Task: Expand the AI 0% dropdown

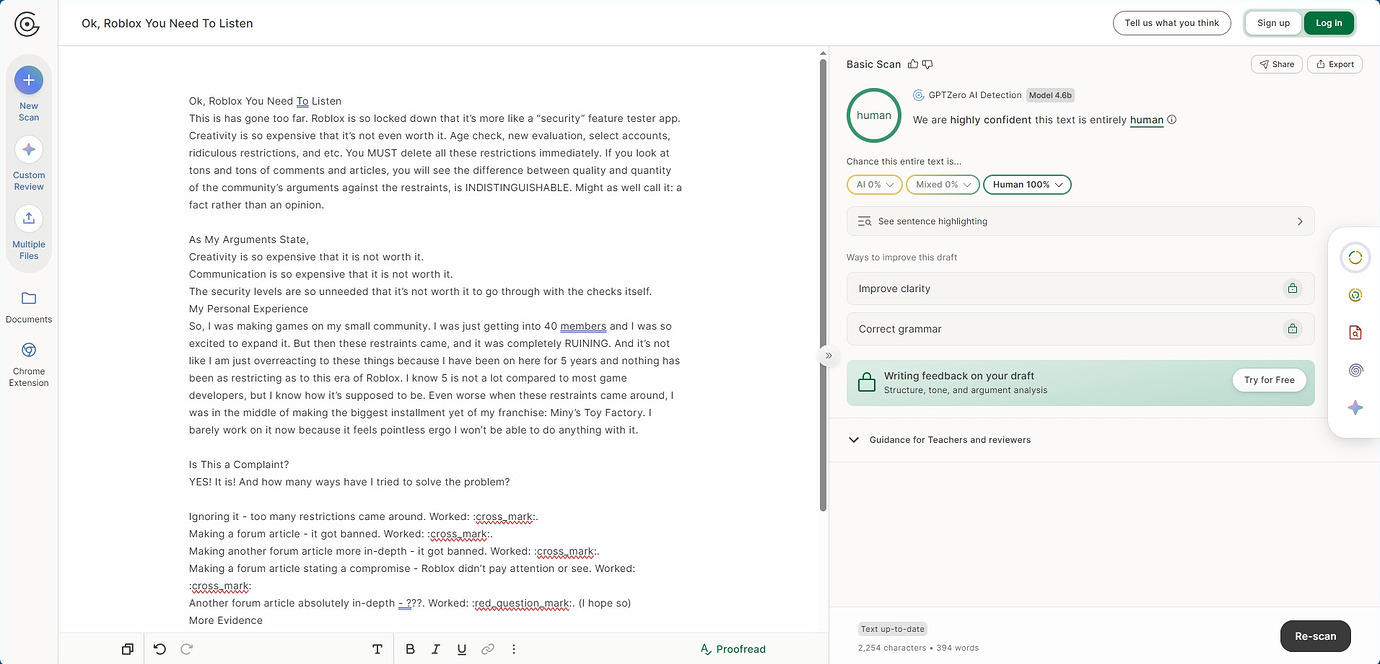Action: pos(874,184)
